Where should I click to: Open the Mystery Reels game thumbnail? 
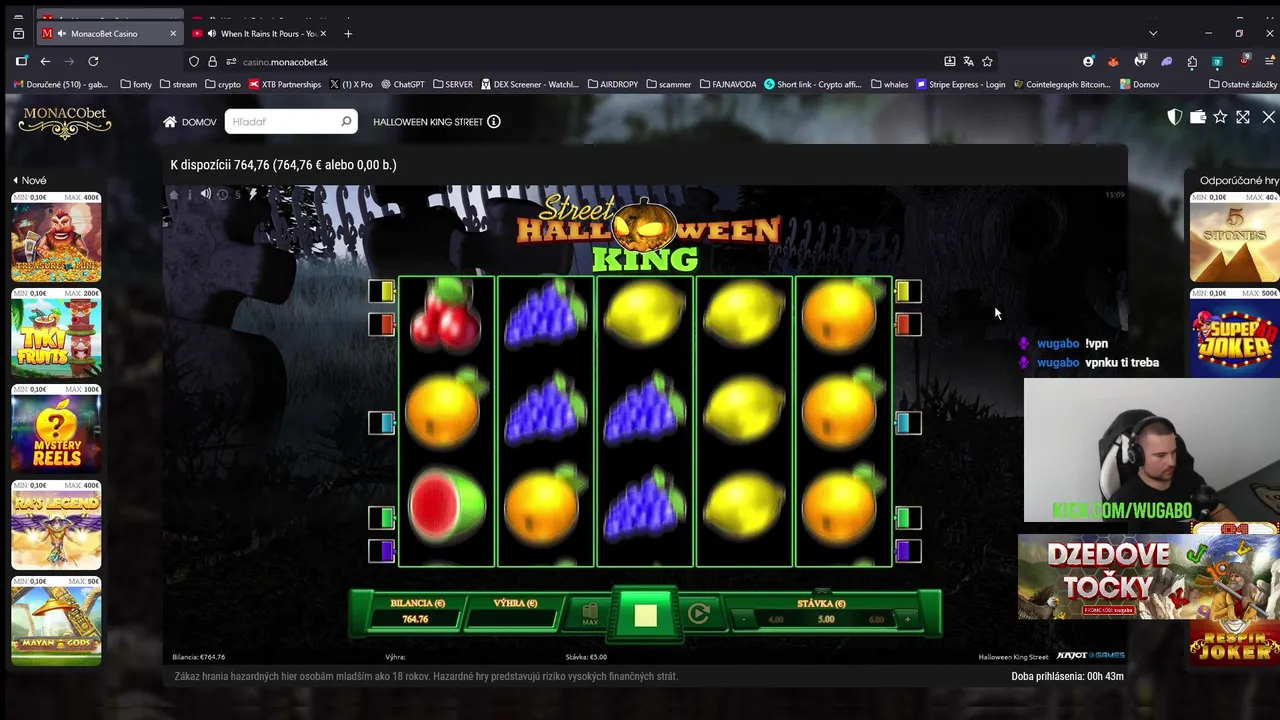(x=56, y=429)
